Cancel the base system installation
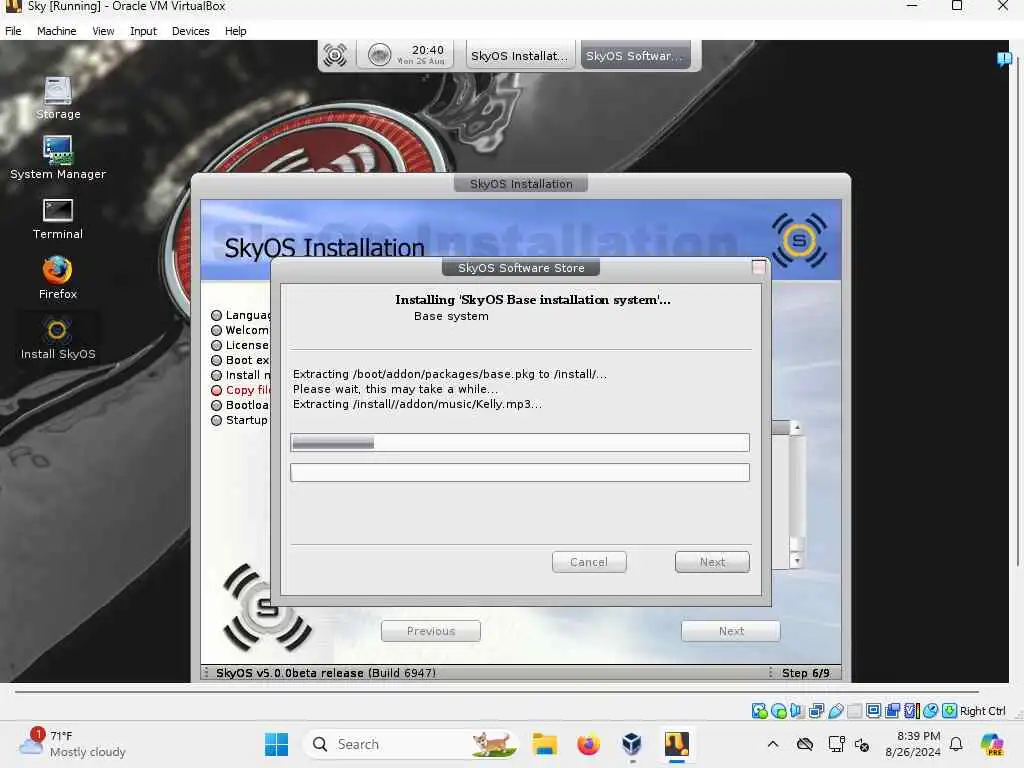The height and width of the screenshot is (768, 1024). coord(588,562)
